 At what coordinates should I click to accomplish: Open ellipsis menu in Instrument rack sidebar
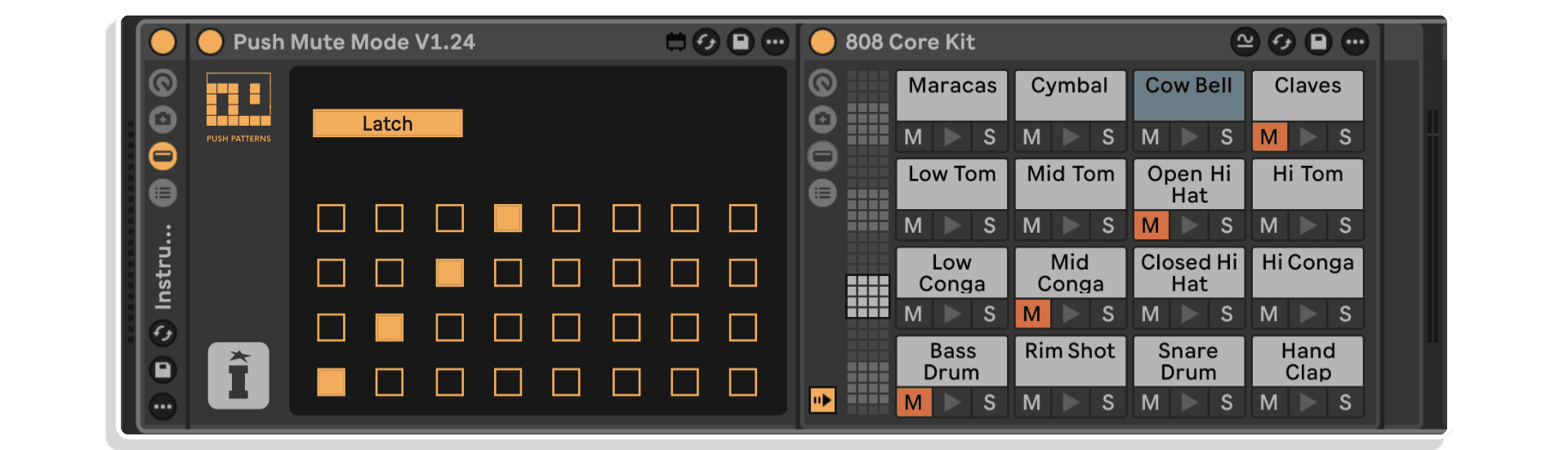coord(163,407)
